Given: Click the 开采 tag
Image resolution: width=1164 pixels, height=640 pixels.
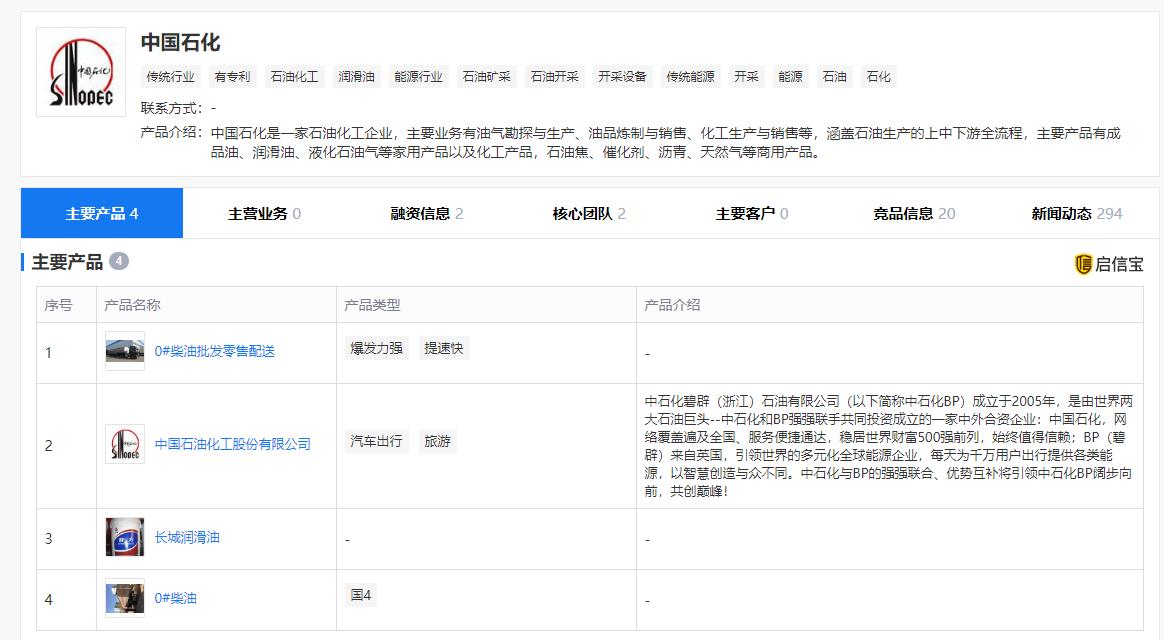Looking at the screenshot, I should pyautogui.click(x=746, y=76).
